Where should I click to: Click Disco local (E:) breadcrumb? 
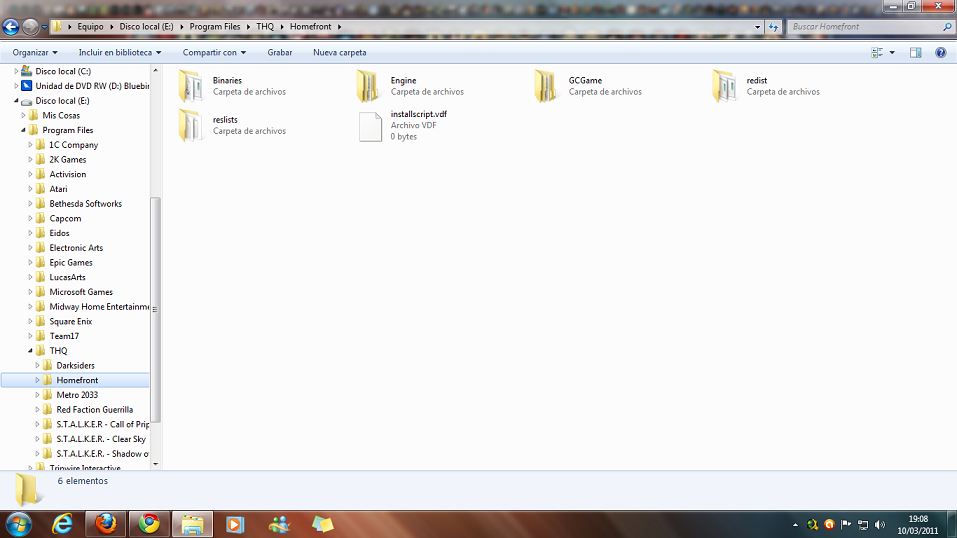click(146, 27)
